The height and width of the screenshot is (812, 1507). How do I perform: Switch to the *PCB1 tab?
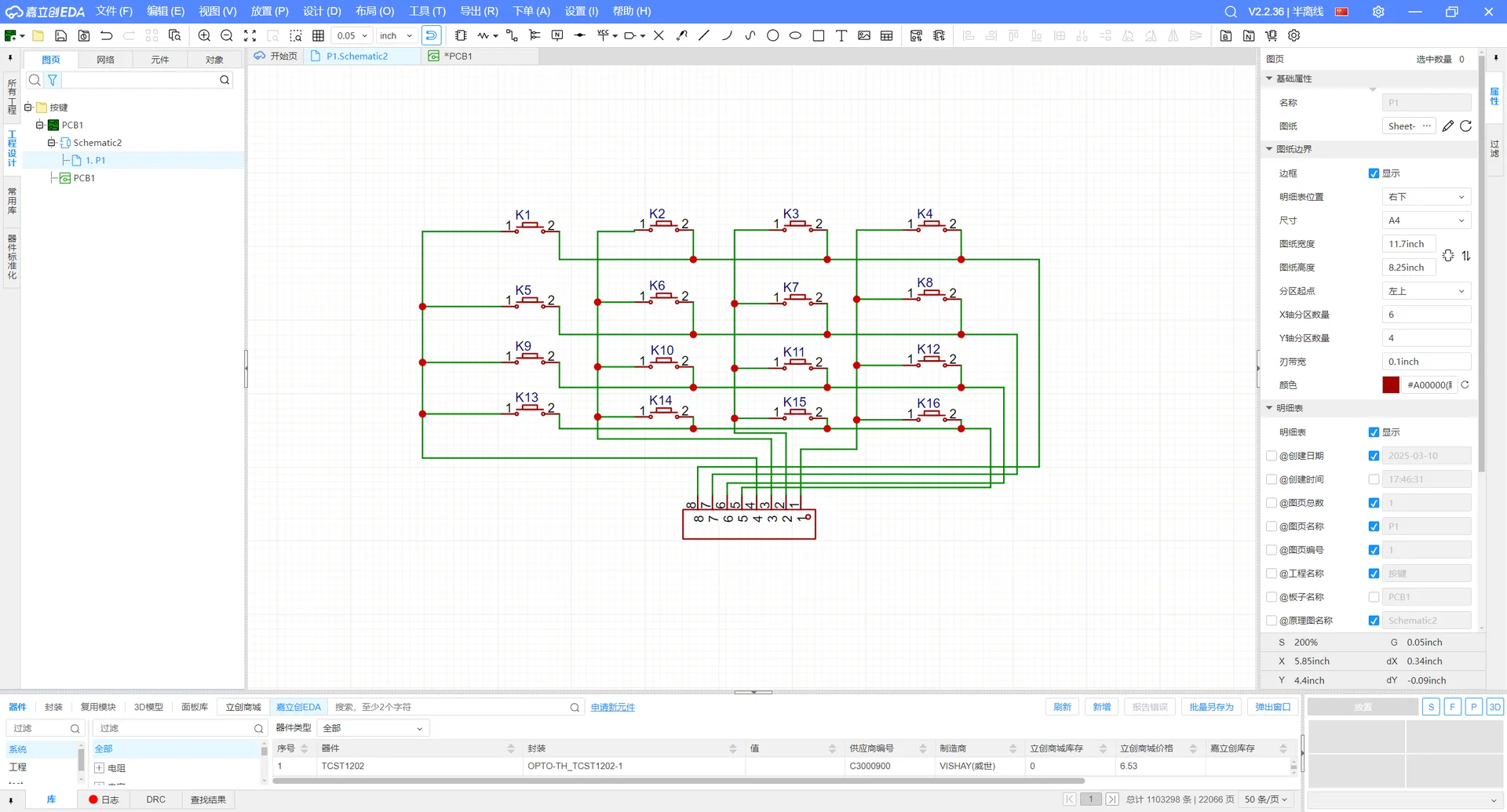[x=458, y=56]
